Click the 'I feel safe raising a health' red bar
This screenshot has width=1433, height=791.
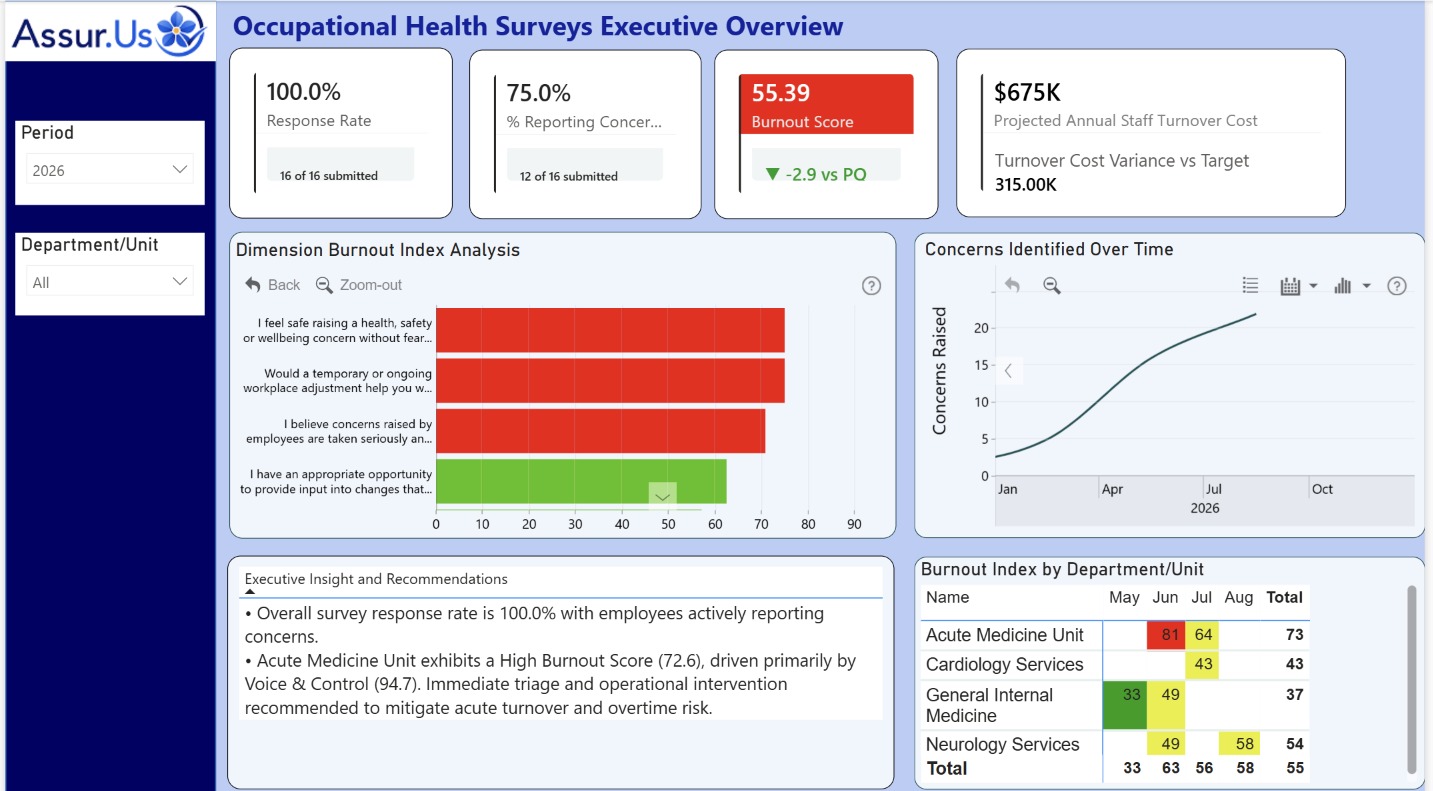tap(610, 330)
